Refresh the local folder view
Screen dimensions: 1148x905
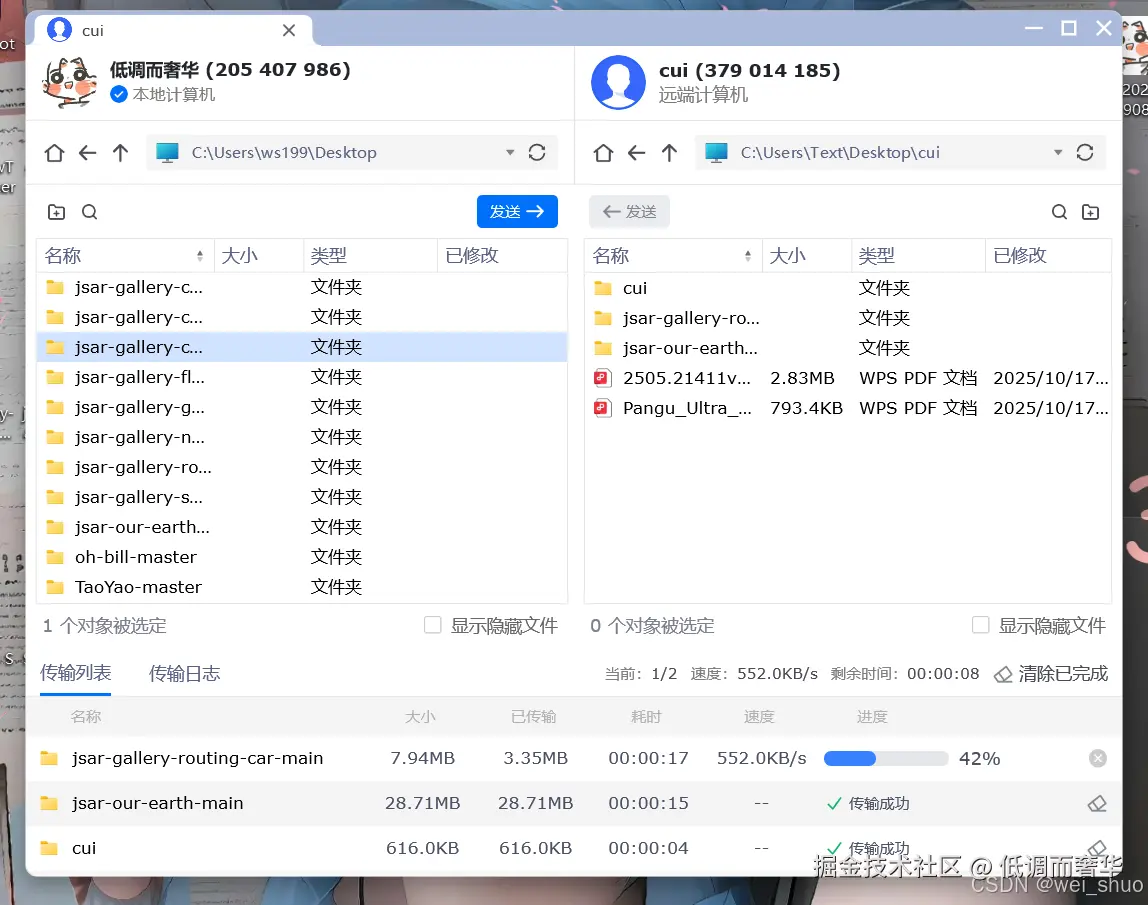[537, 152]
